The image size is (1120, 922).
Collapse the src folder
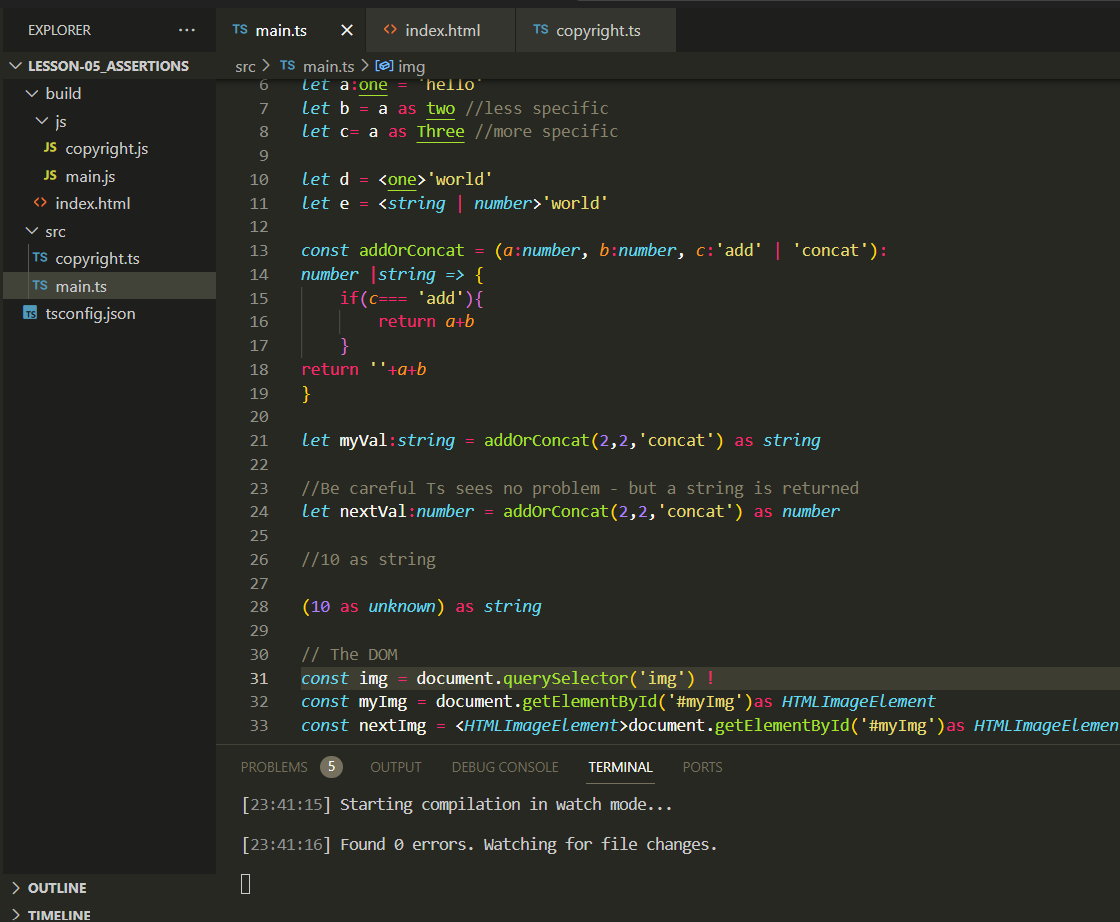[31, 230]
